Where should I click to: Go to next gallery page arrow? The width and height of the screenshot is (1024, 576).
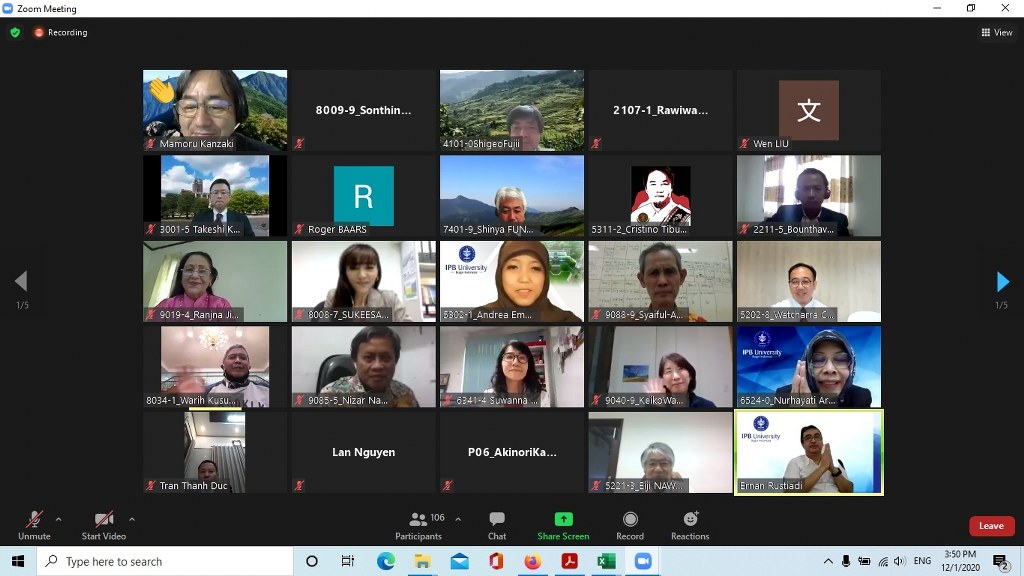pyautogui.click(x=1002, y=282)
